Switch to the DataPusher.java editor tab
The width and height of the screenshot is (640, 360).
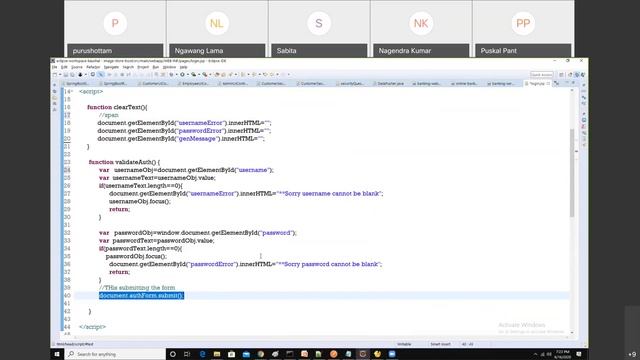pyautogui.click(x=390, y=83)
